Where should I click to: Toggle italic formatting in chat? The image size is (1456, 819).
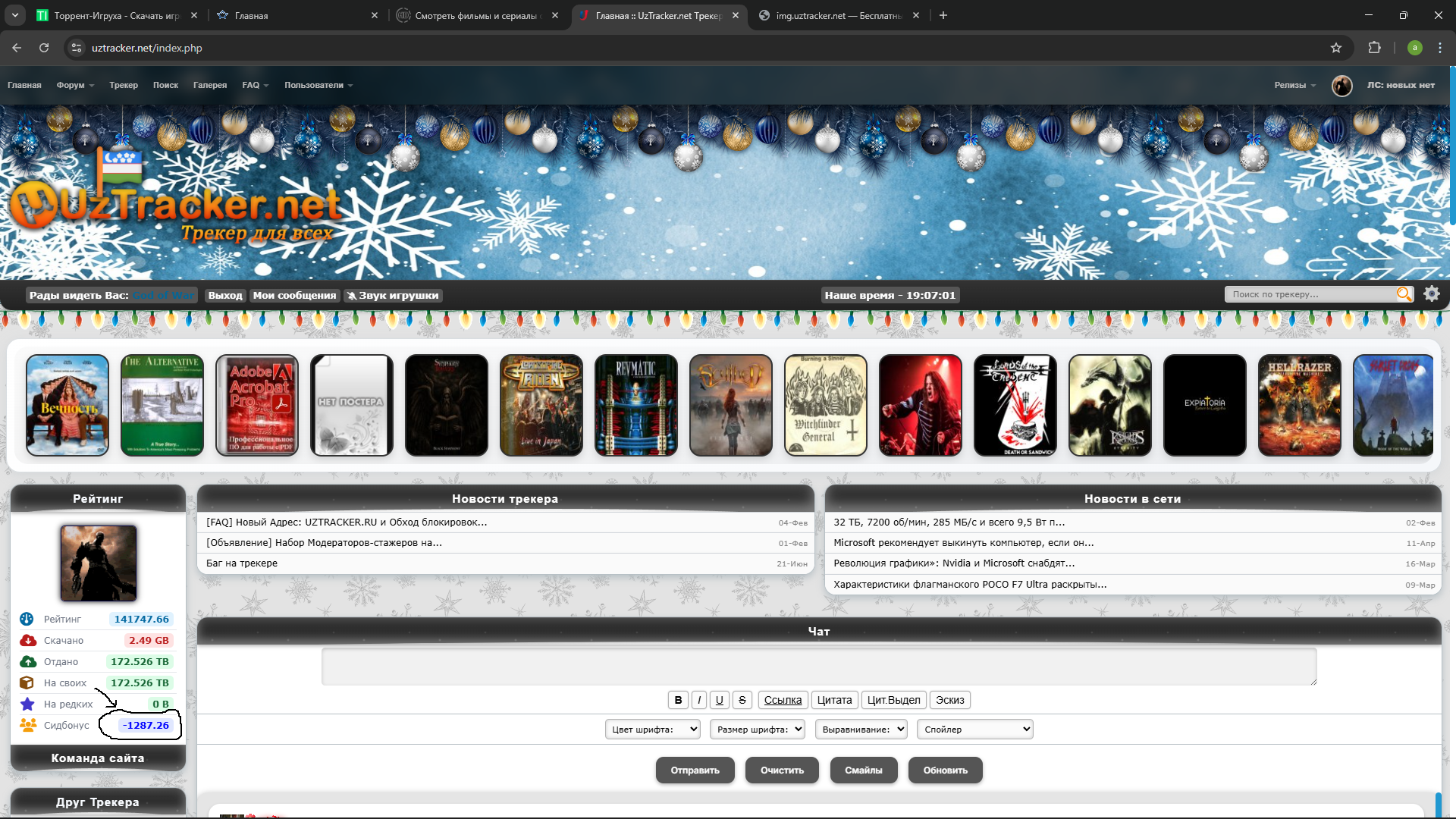click(x=699, y=700)
